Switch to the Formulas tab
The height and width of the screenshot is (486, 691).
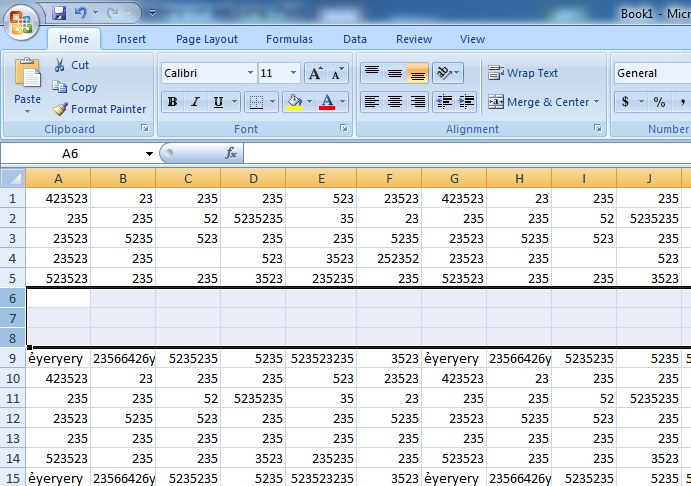[289, 39]
